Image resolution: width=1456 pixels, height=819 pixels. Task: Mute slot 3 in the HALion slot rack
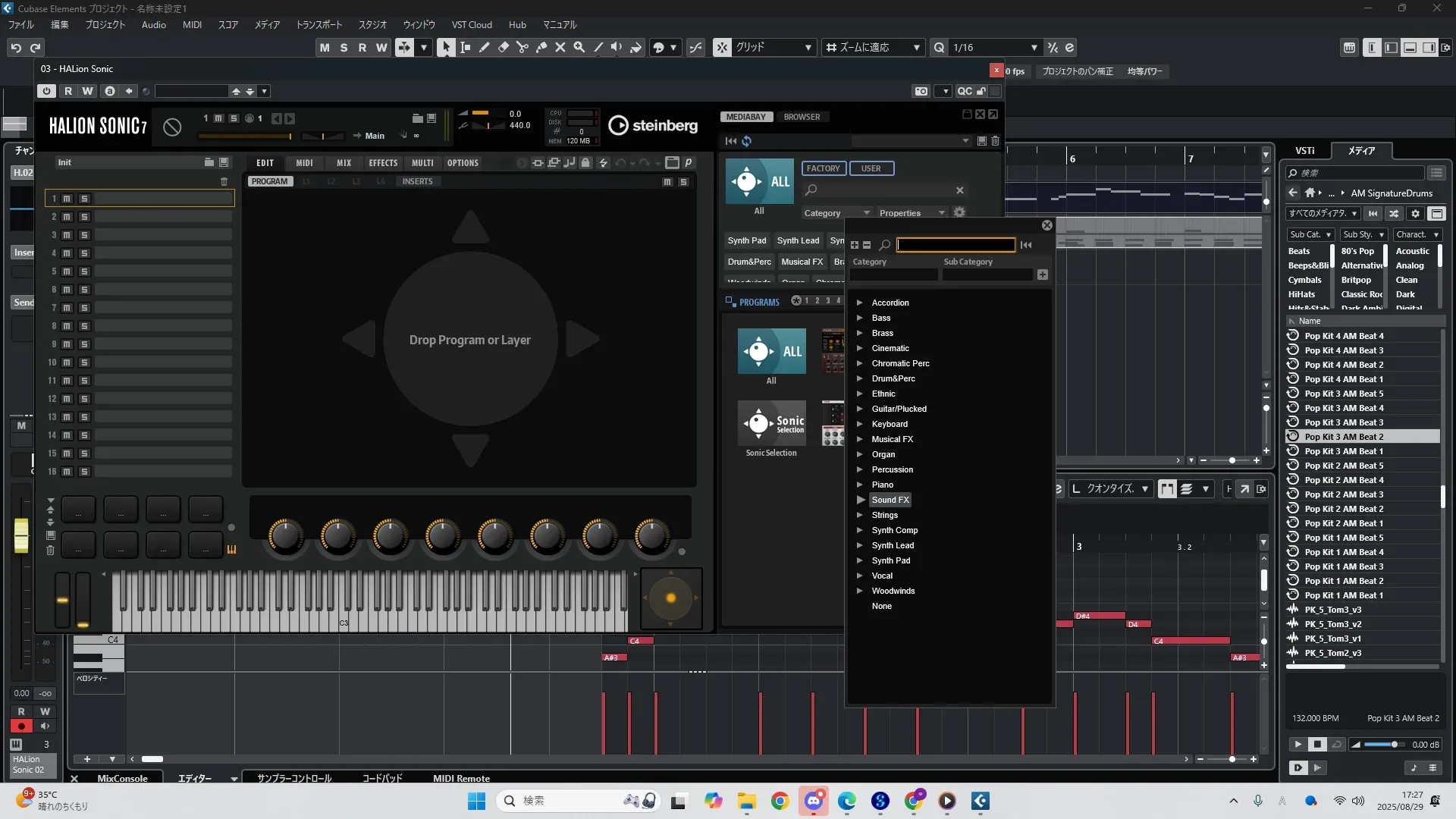click(67, 235)
